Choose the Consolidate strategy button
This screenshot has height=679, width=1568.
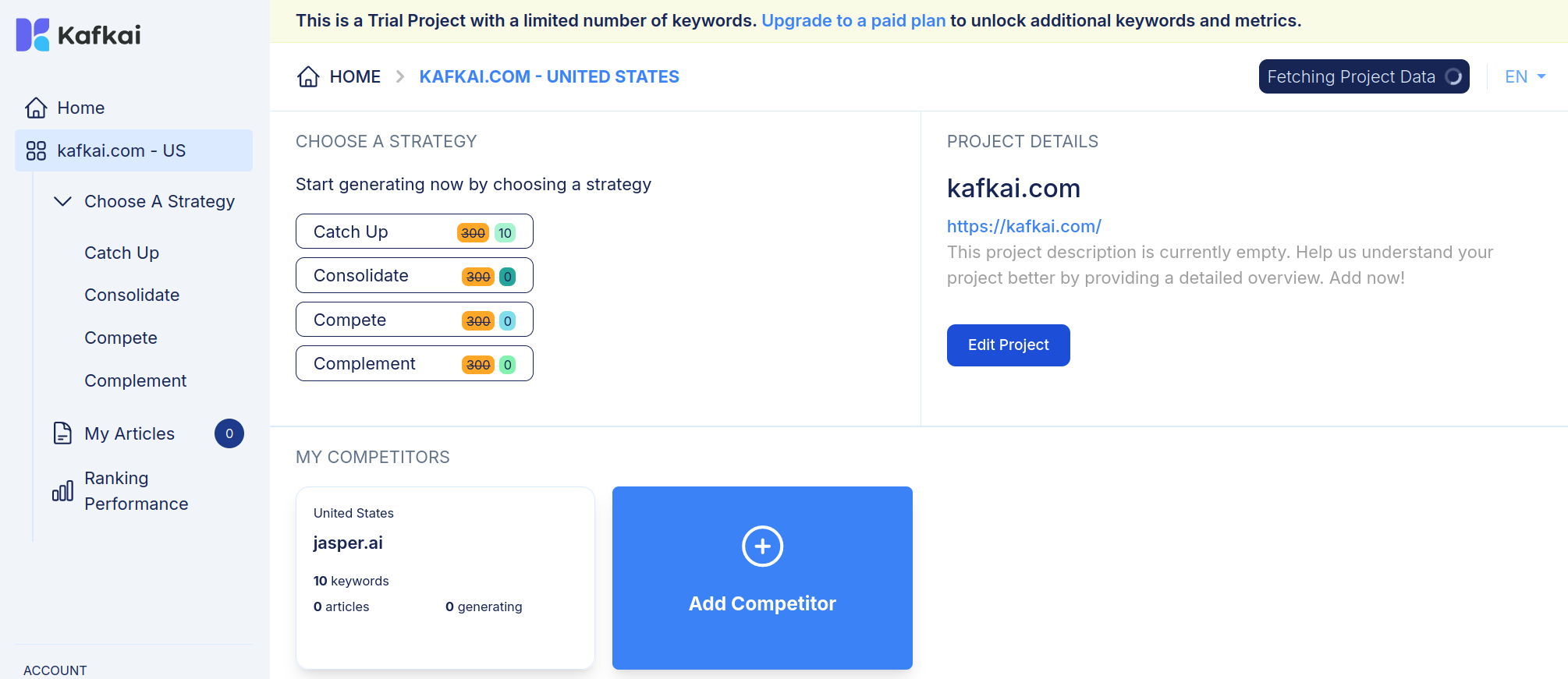click(414, 275)
